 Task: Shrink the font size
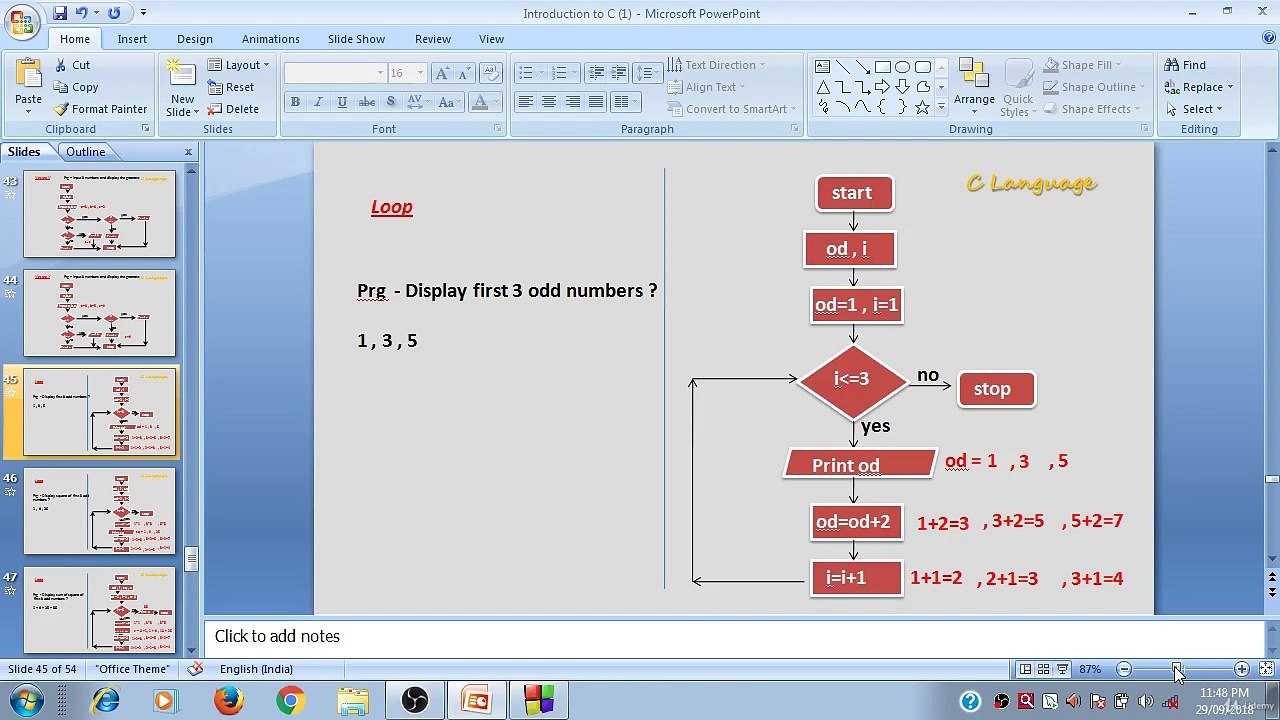[x=463, y=73]
